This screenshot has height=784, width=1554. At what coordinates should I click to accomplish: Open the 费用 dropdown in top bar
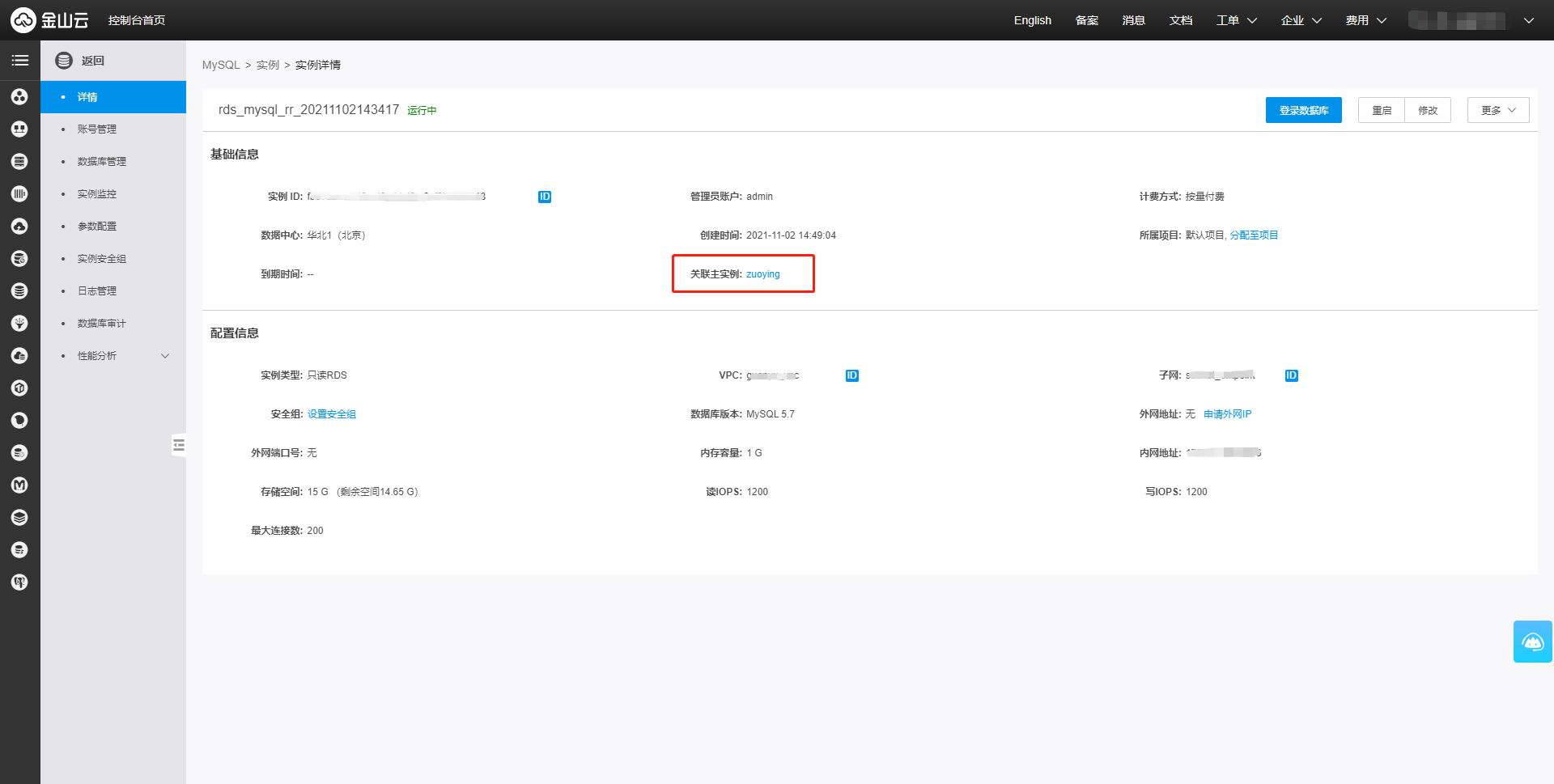click(1365, 20)
